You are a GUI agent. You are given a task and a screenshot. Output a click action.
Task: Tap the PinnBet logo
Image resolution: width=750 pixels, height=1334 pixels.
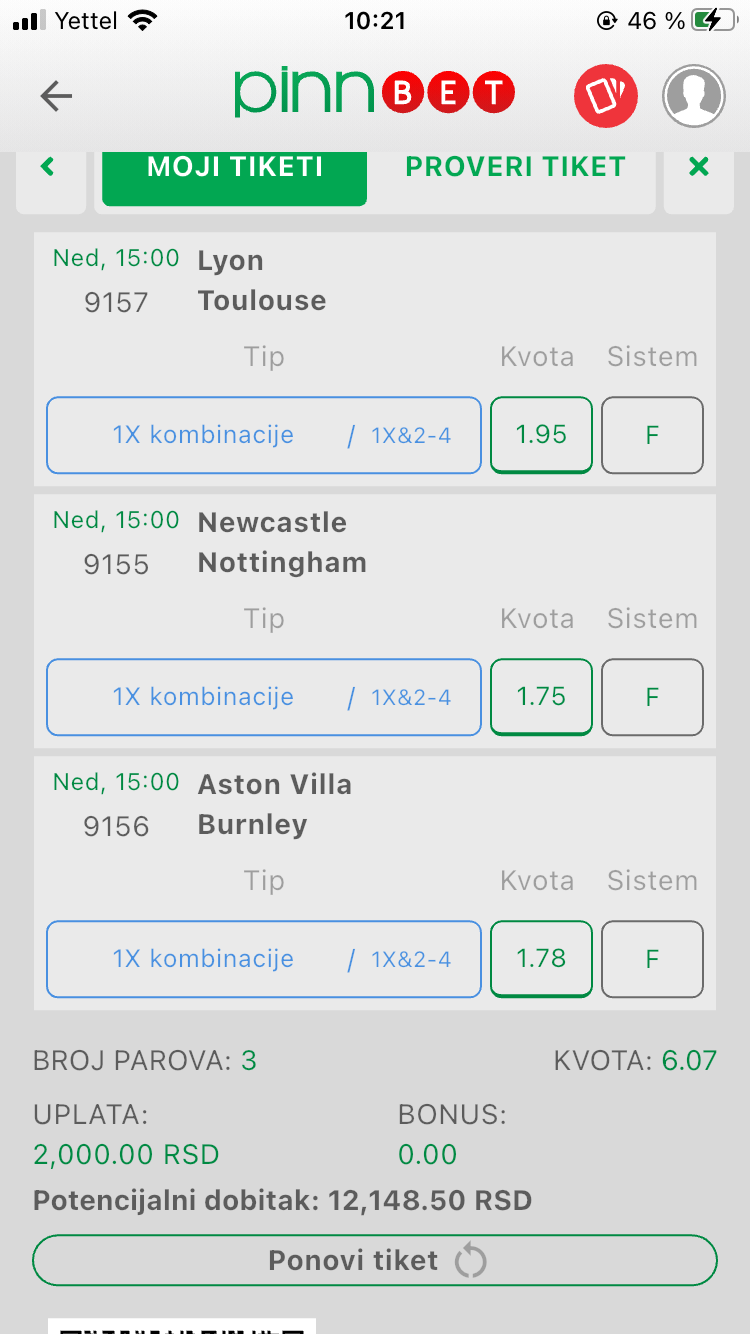click(x=374, y=94)
